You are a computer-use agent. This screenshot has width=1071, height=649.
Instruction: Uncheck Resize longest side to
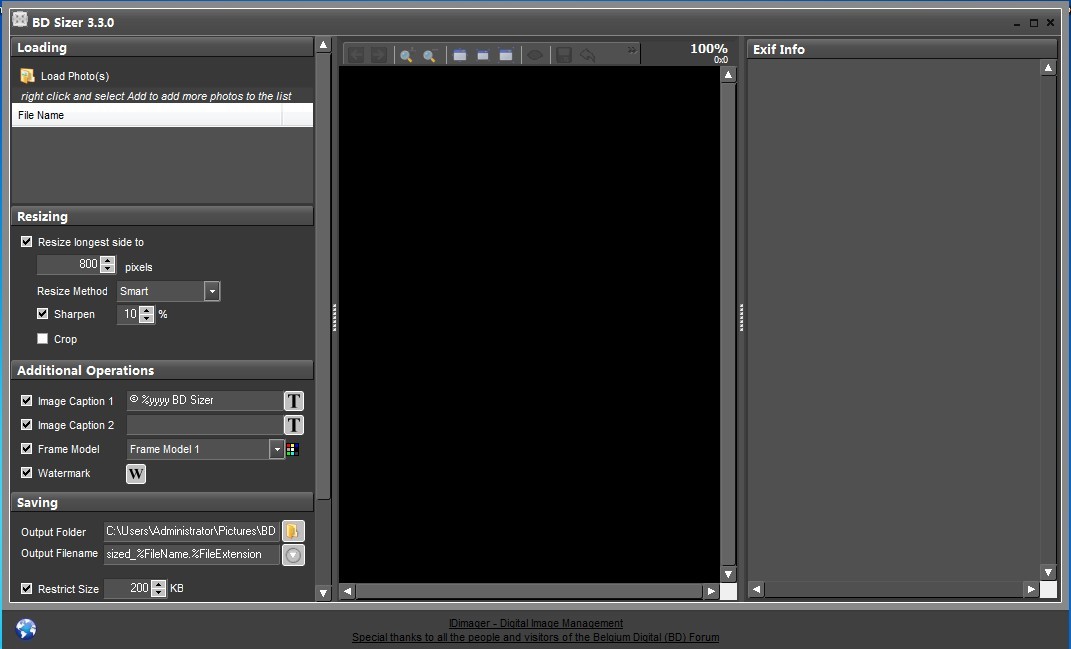point(27,242)
